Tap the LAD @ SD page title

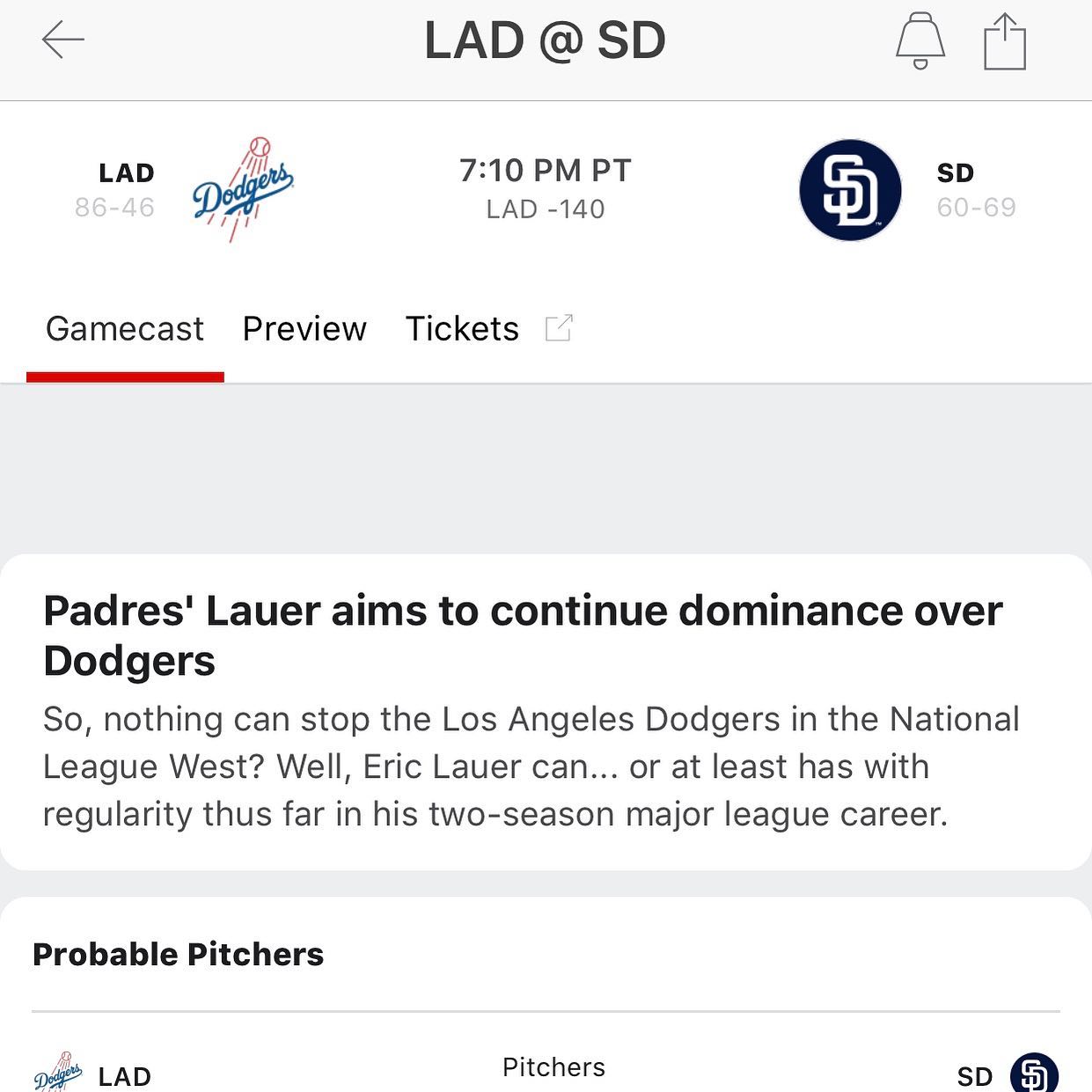coord(546,40)
